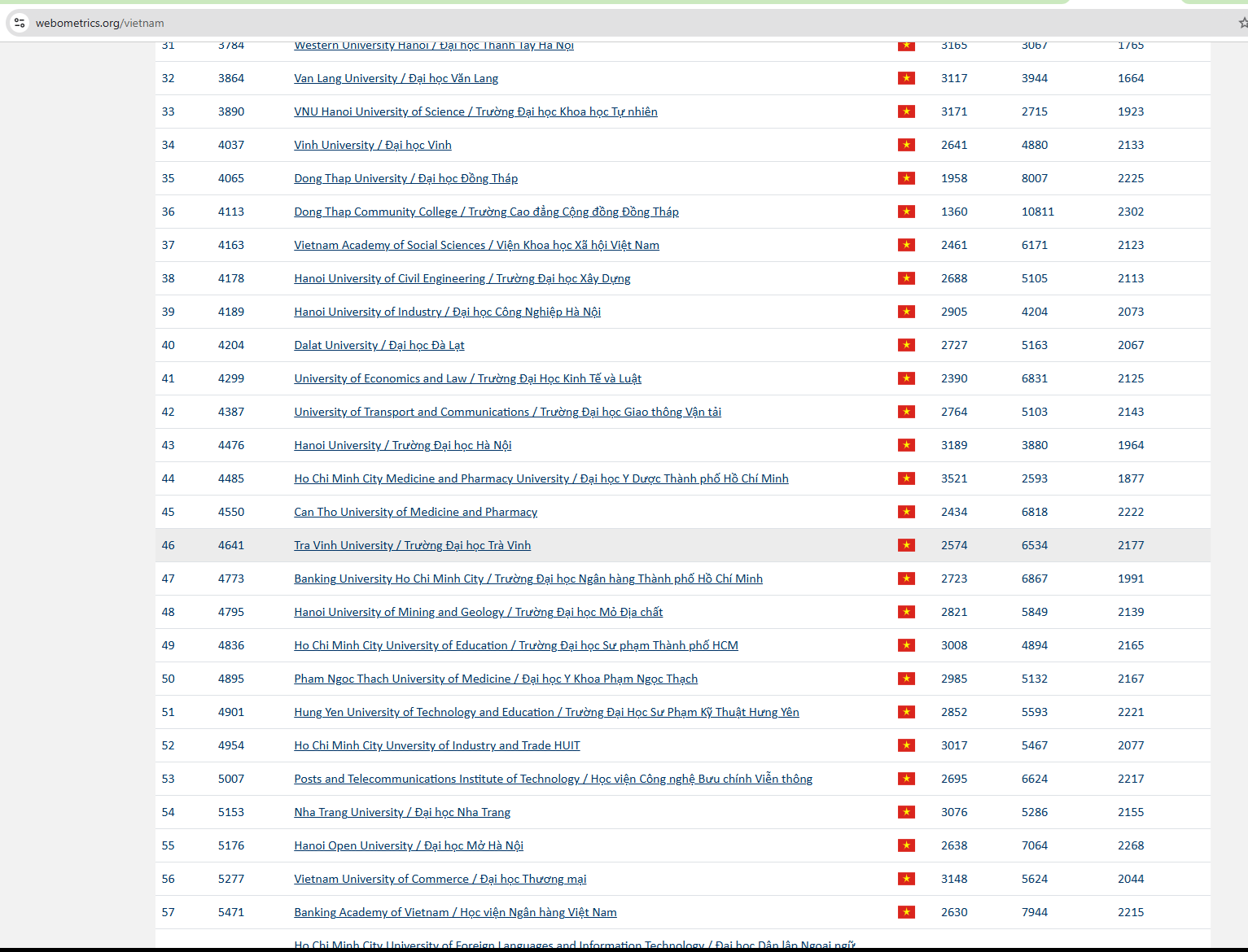Open VNU Hanoi University of Science link
1248x952 pixels.
pyautogui.click(x=475, y=111)
